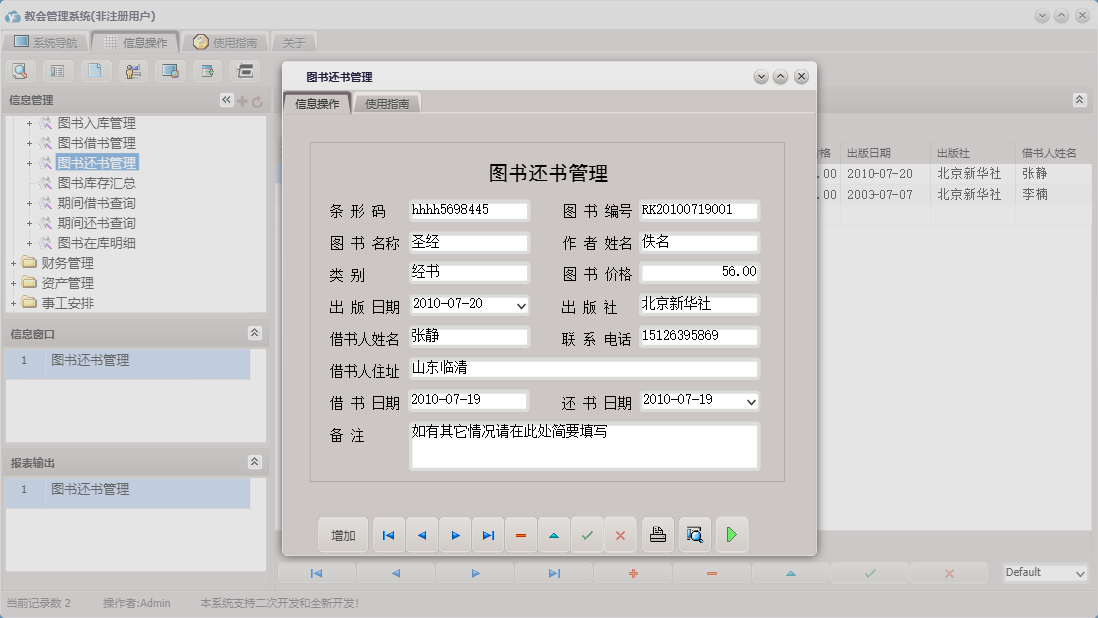Confirm changes with the green checkmark icon
The image size is (1098, 618).
(587, 534)
